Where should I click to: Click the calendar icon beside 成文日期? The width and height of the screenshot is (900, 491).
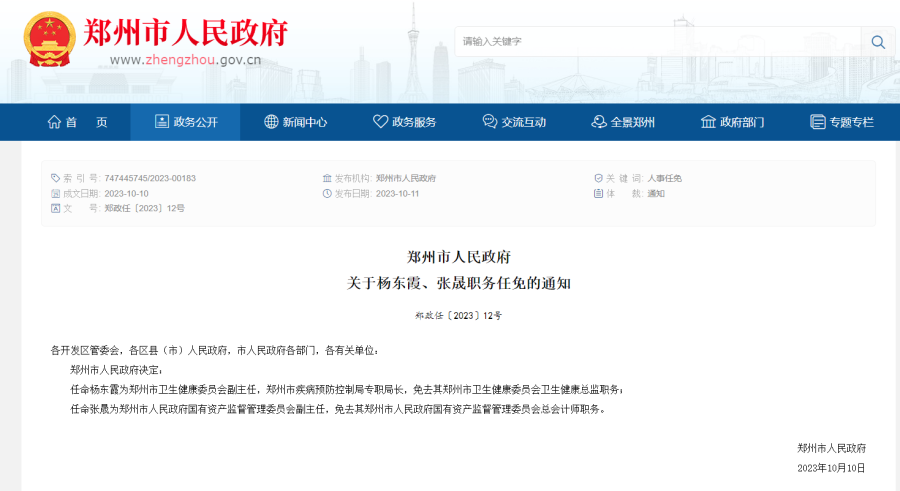coord(55,193)
